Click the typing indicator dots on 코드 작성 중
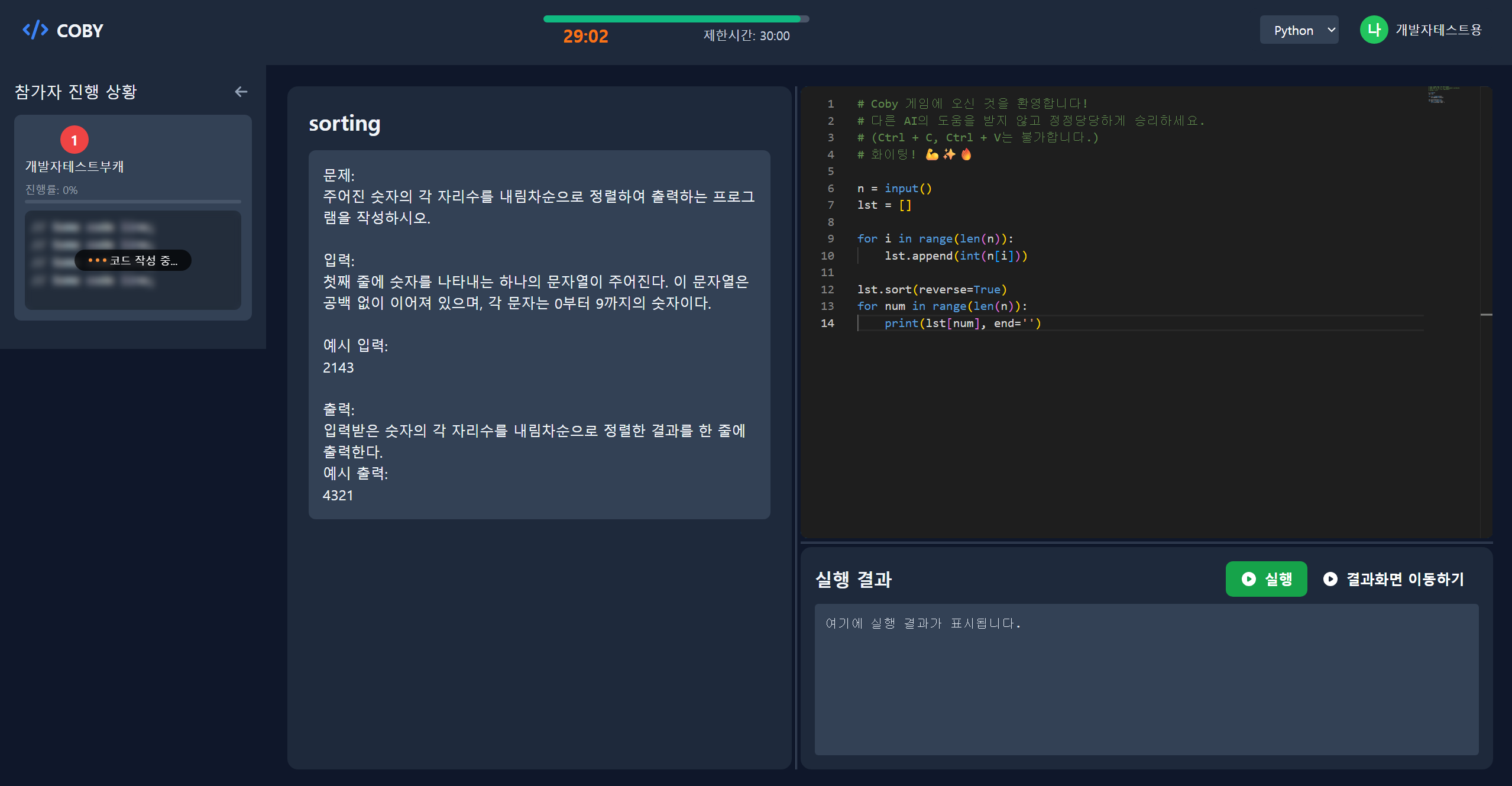The height and width of the screenshot is (786, 1512). [96, 260]
